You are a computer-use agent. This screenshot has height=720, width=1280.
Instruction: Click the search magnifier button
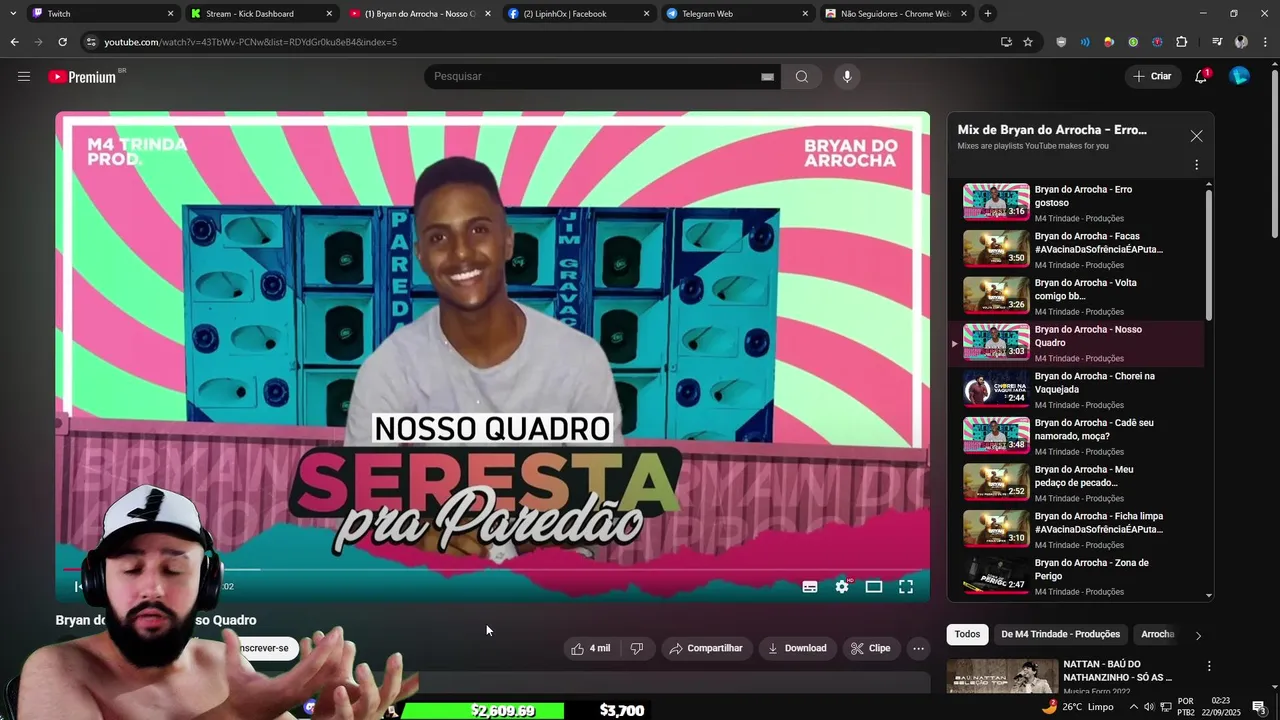pos(801,77)
